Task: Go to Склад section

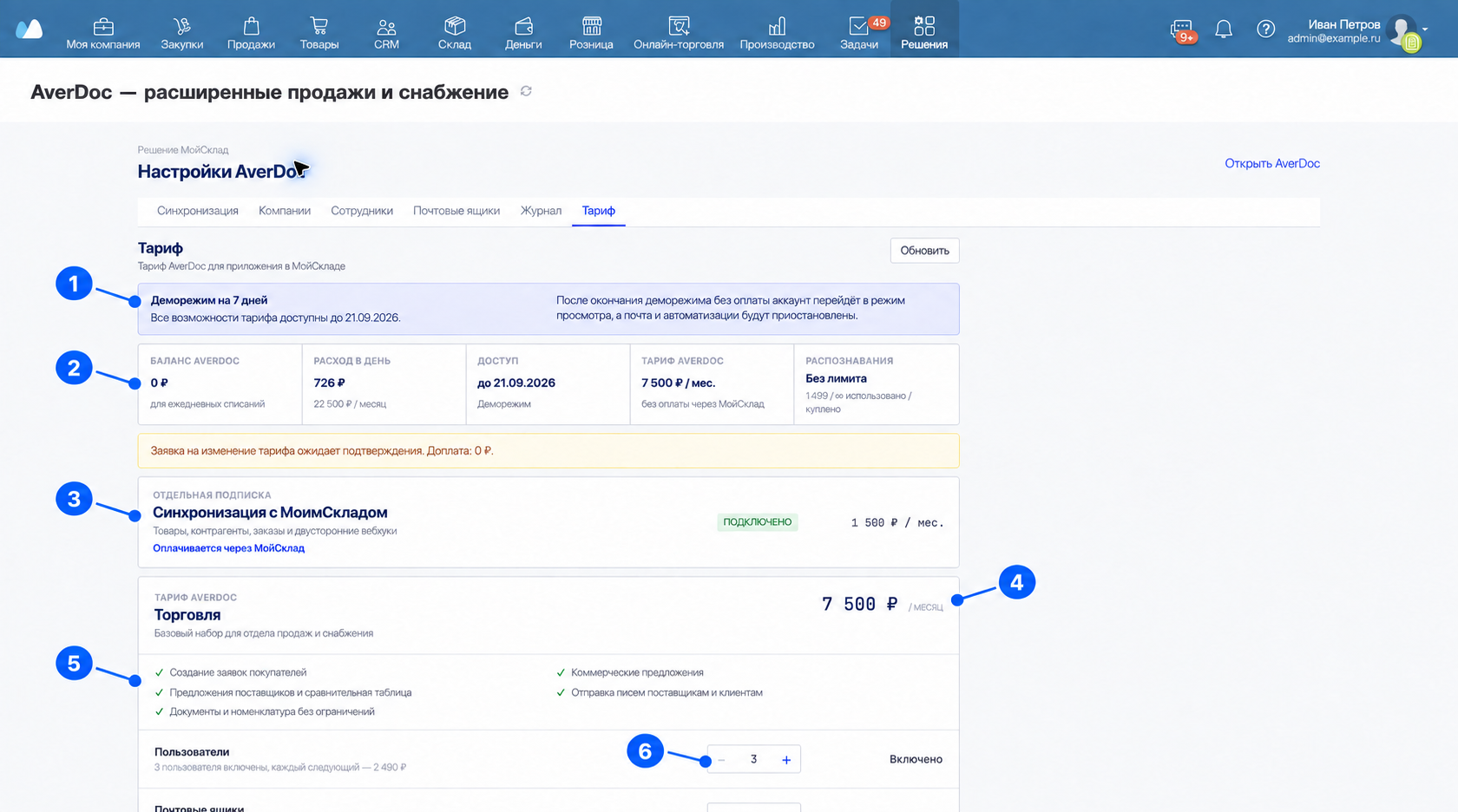Action: point(455,33)
